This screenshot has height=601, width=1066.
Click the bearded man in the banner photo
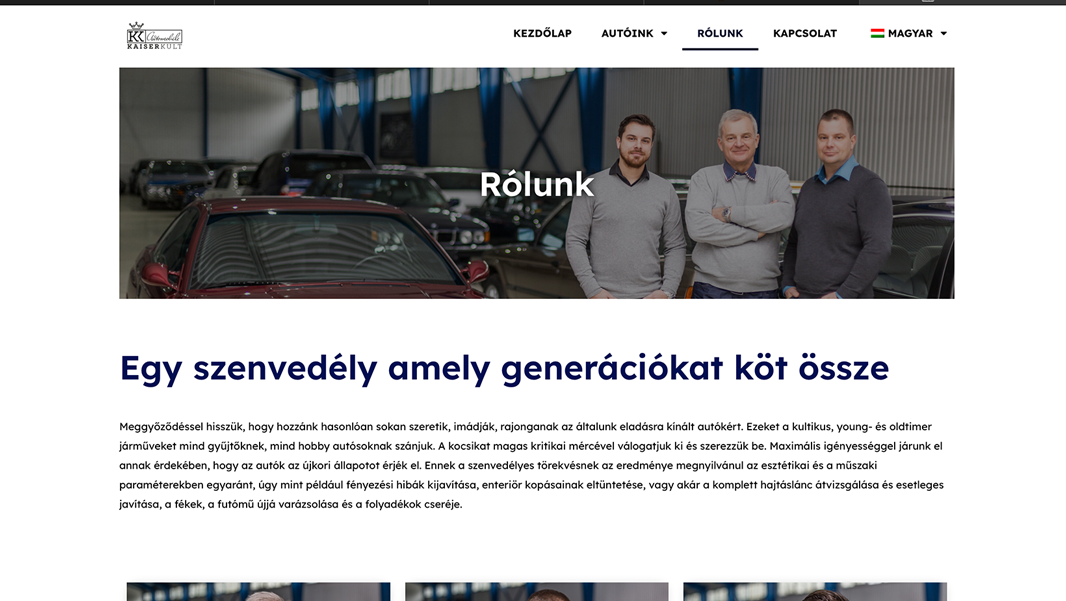click(x=625, y=207)
